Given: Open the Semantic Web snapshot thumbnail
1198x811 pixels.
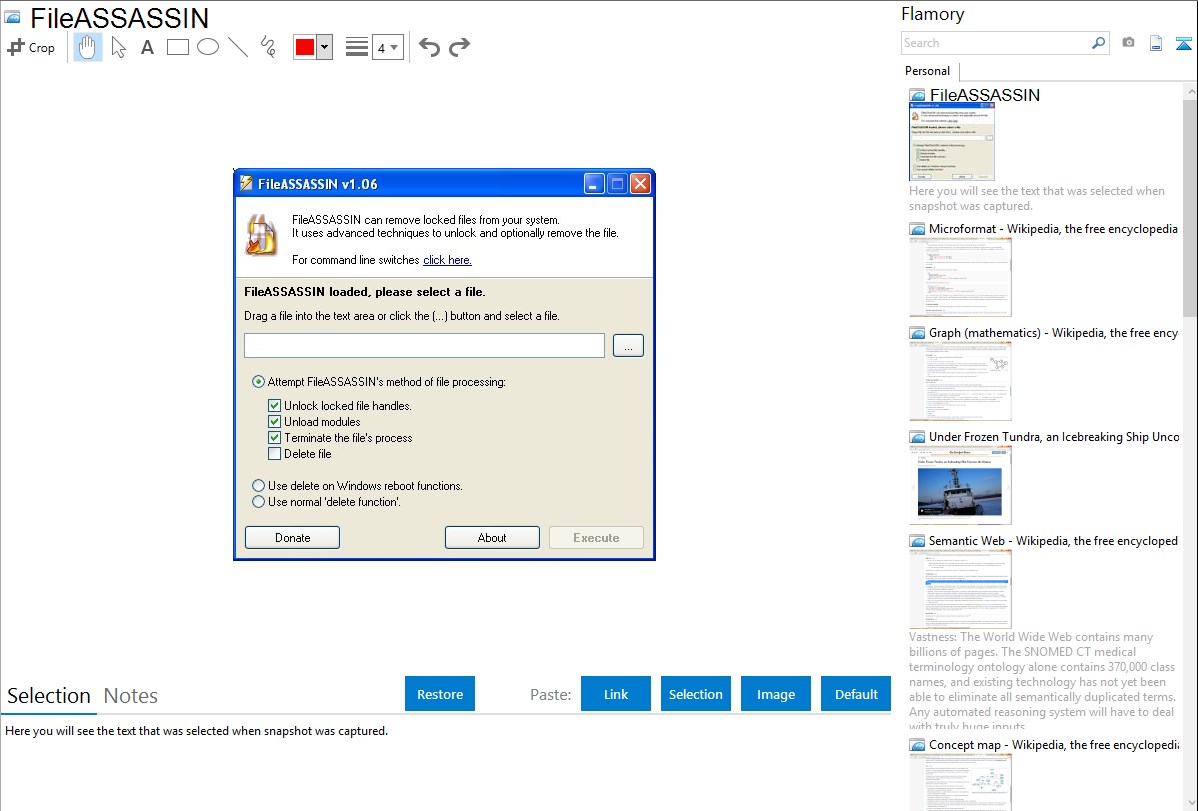Looking at the screenshot, I should click(x=960, y=589).
